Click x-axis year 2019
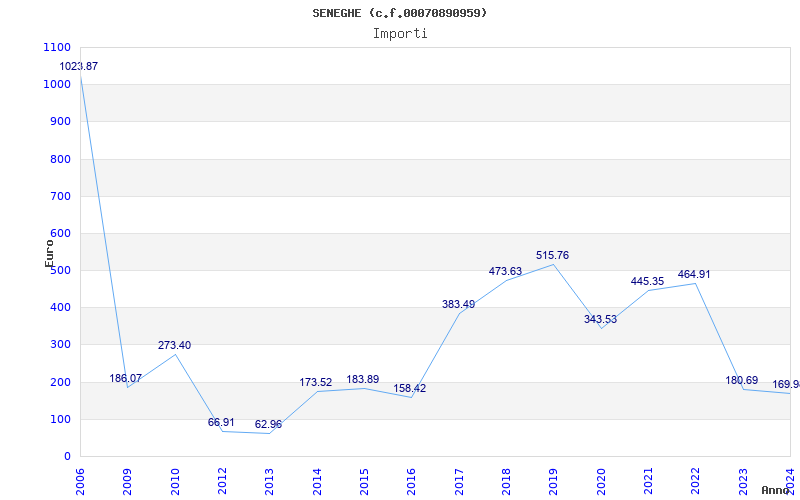The width and height of the screenshot is (800, 500). [554, 482]
